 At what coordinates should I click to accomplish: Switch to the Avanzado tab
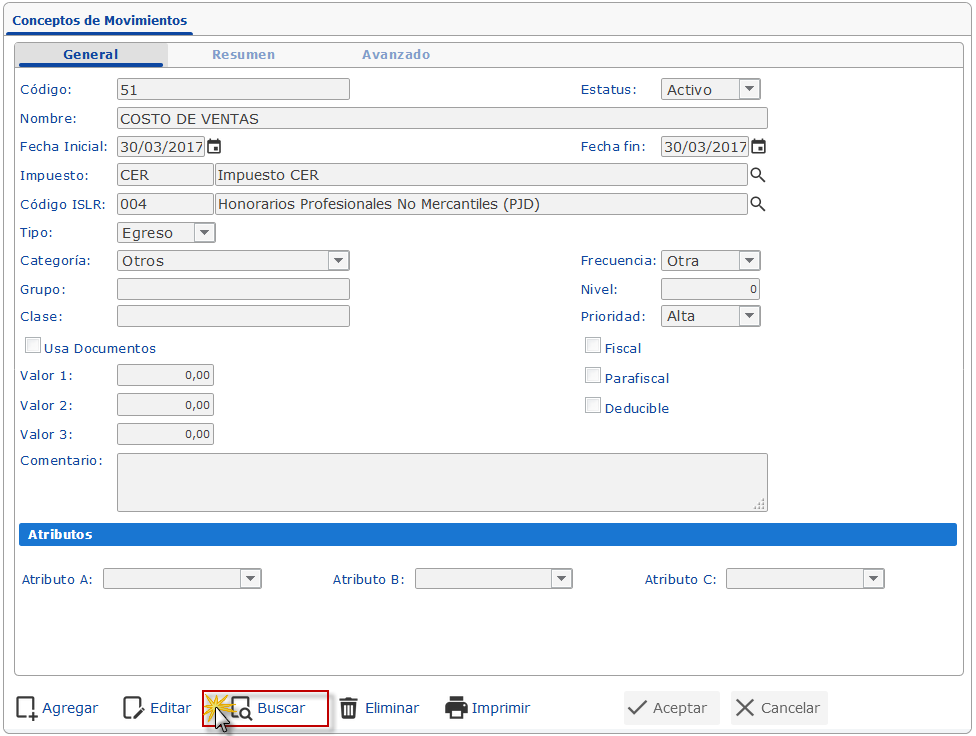click(396, 55)
